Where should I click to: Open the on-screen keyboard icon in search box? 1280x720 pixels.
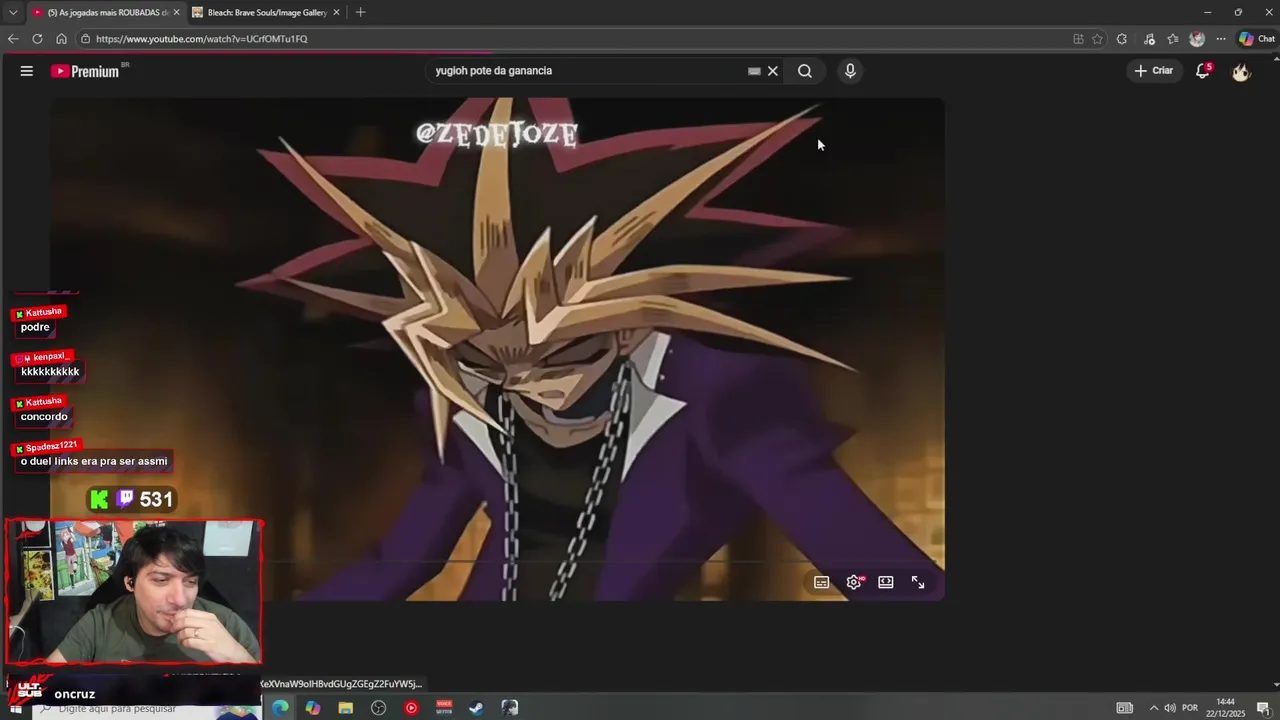[x=754, y=71]
